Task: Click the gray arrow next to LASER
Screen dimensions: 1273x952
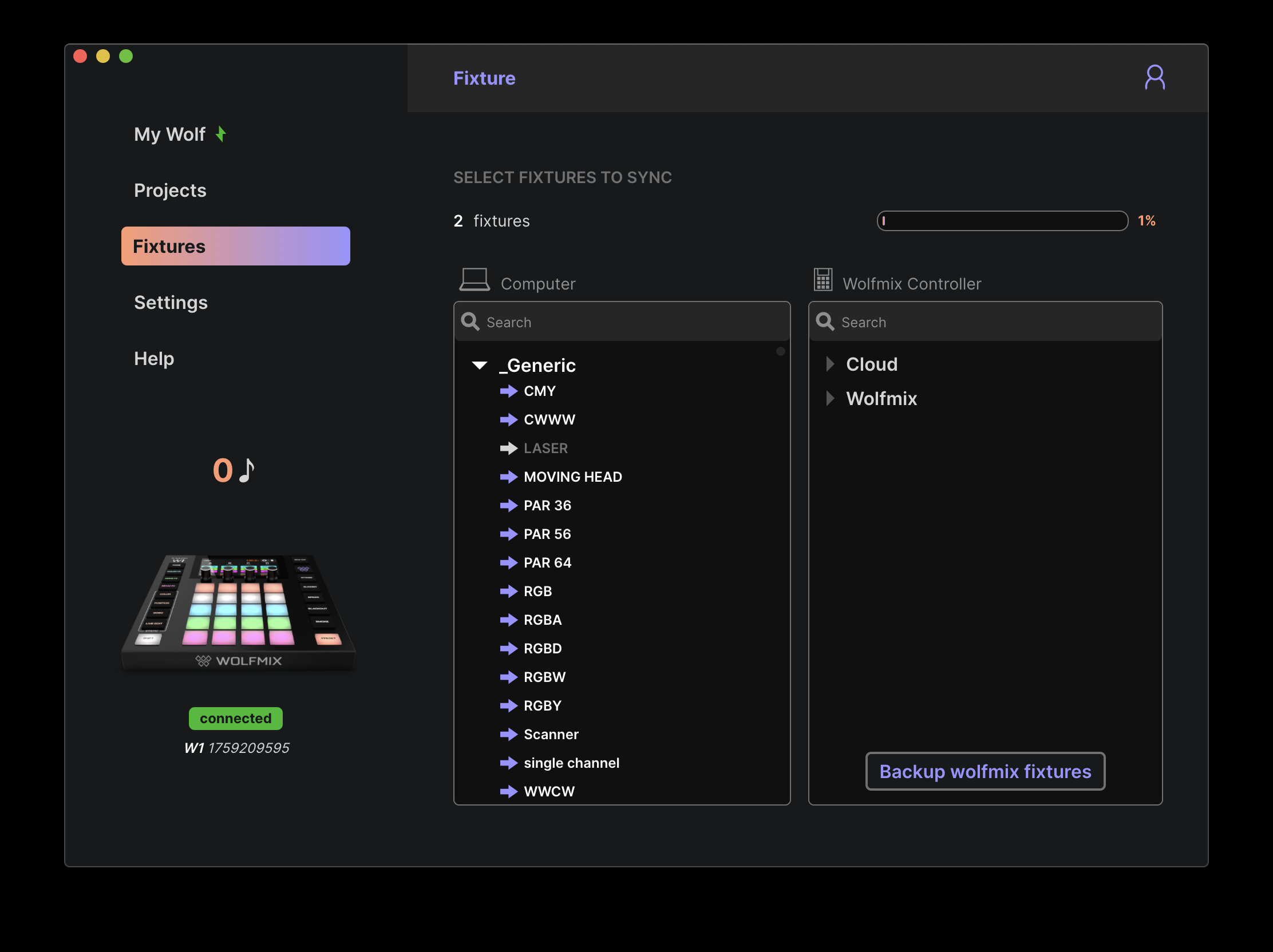Action: pos(508,448)
